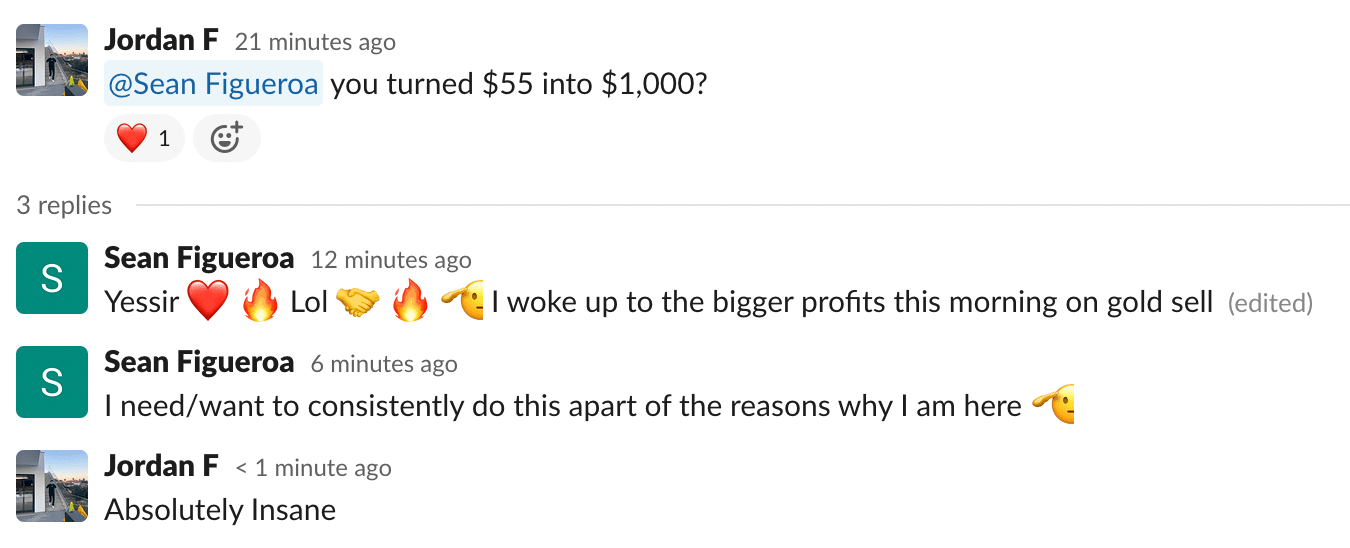Click the "(edited)" label on Sean's reply
Image resolution: width=1350 pixels, height=548 pixels.
click(1270, 303)
